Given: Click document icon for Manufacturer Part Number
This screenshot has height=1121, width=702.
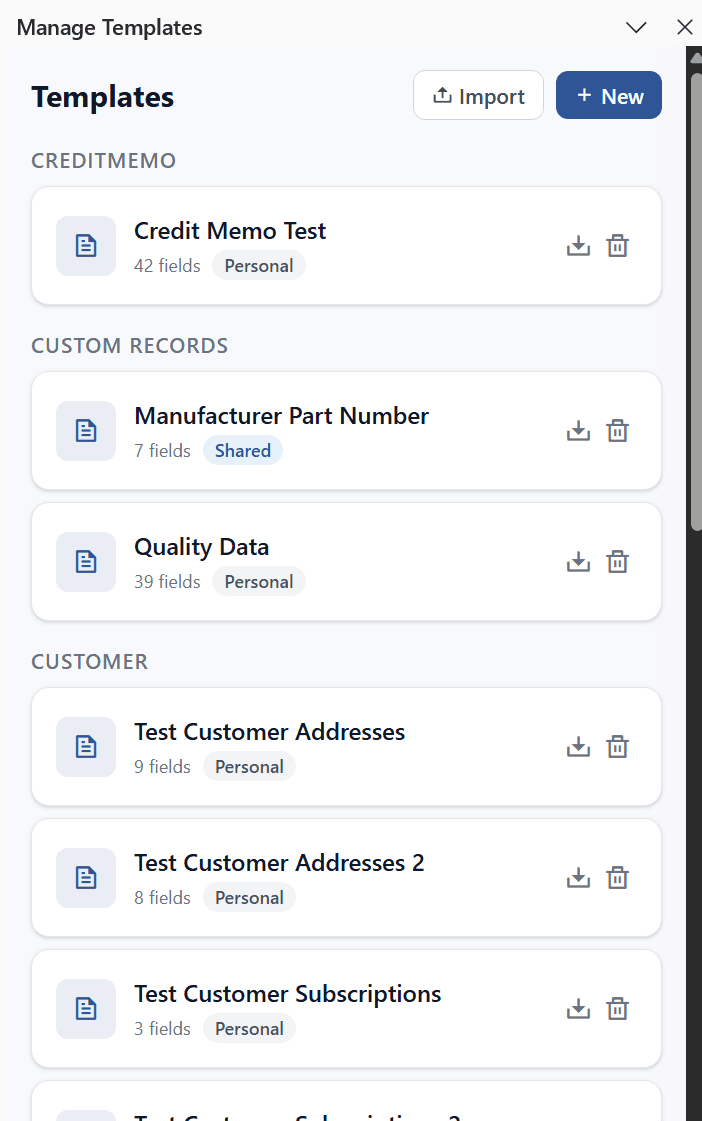Looking at the screenshot, I should (86, 431).
